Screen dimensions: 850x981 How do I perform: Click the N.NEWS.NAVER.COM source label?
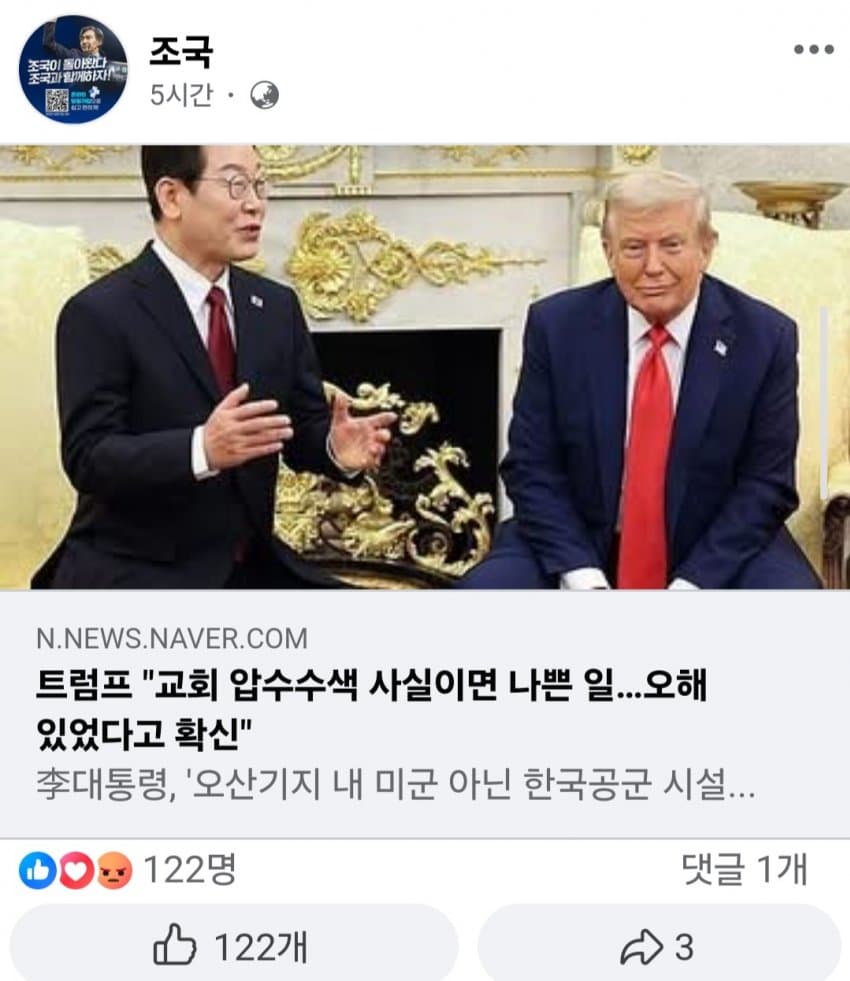point(172,639)
